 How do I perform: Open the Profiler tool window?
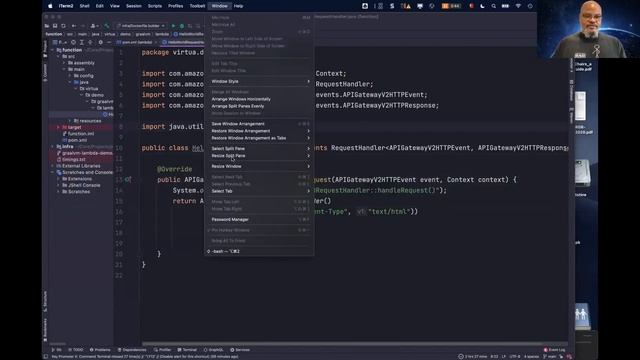click(162, 350)
